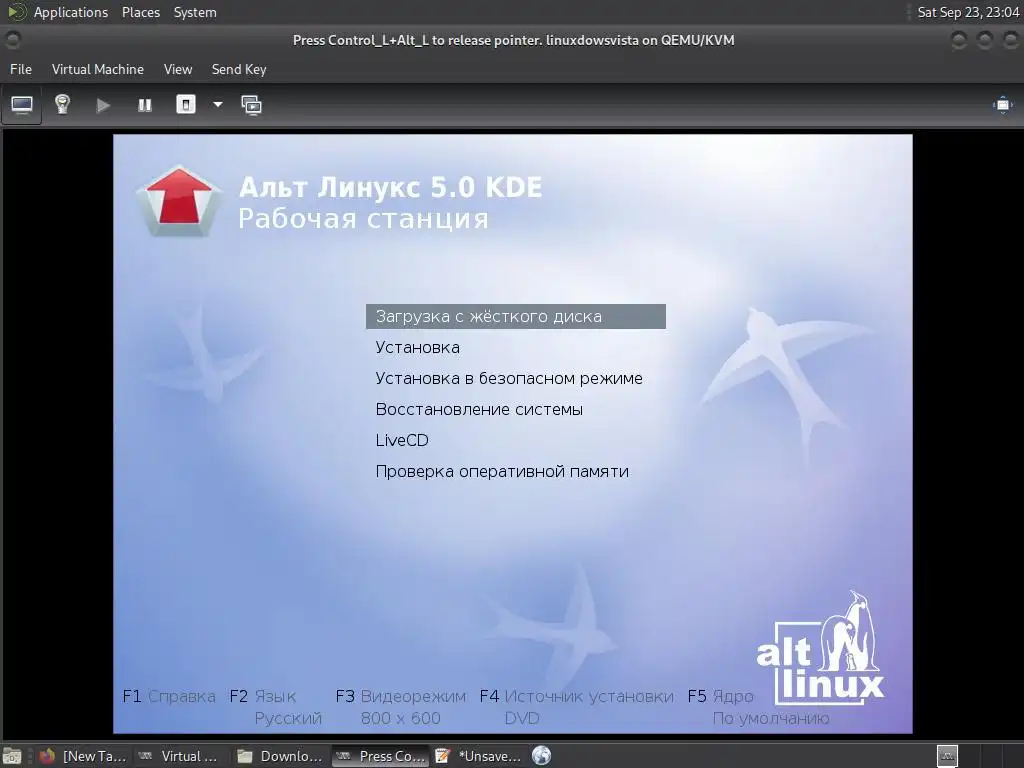1024x768 pixels.
Task: Open virtual hardware details (lightbulb icon)
Action: point(62,104)
